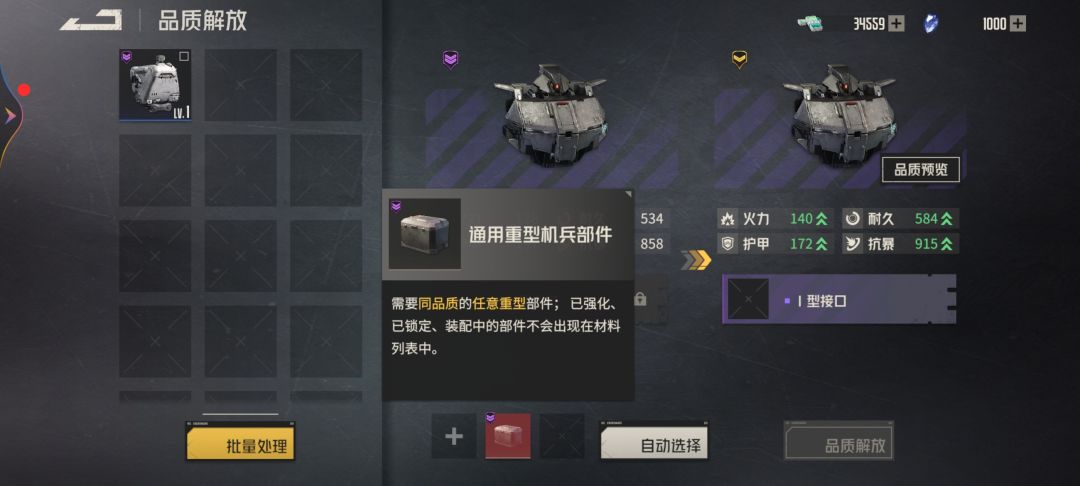The image size is (1080, 486).
Task: Click the lock icon beside stats
Action: point(641,299)
